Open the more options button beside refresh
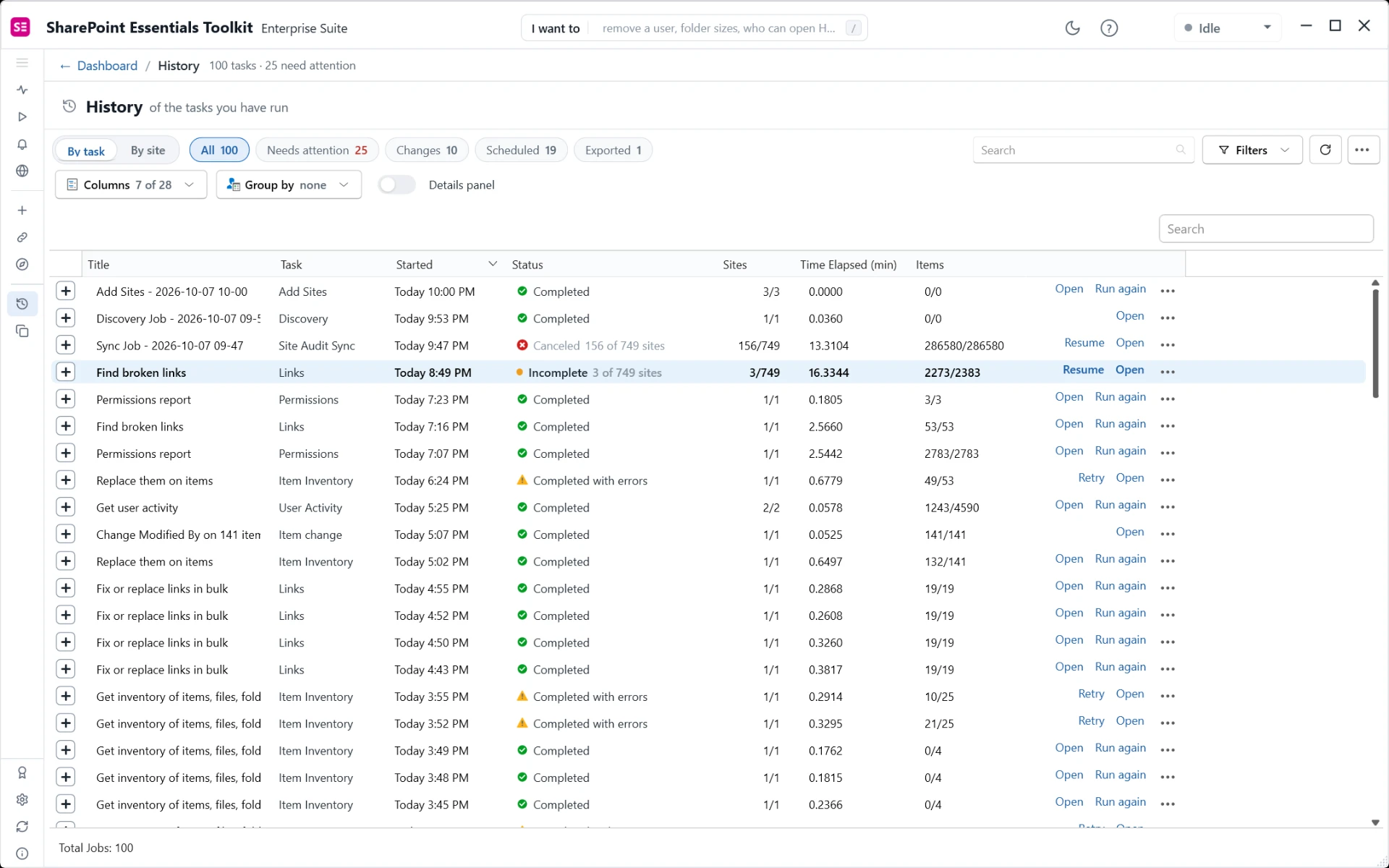 [x=1363, y=150]
